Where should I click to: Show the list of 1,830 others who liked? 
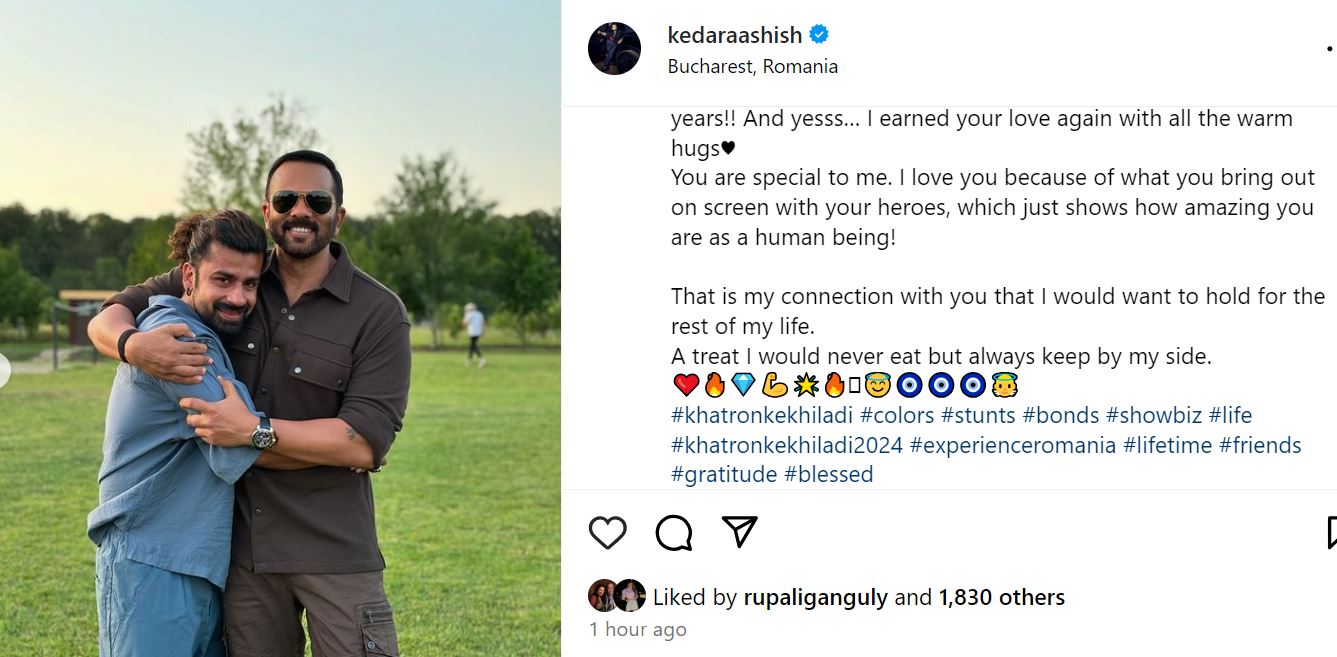coord(1001,598)
